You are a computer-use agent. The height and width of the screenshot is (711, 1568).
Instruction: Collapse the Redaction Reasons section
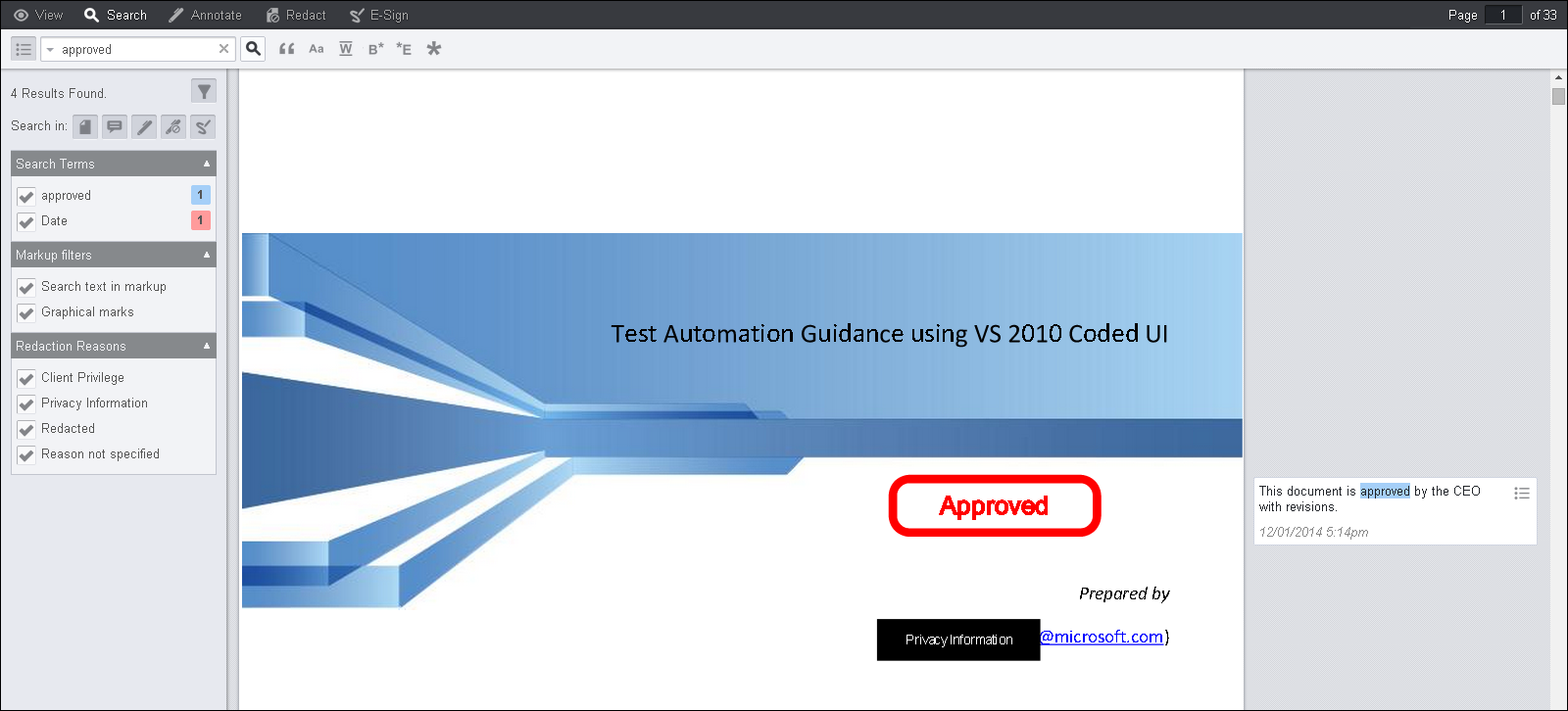[207, 346]
